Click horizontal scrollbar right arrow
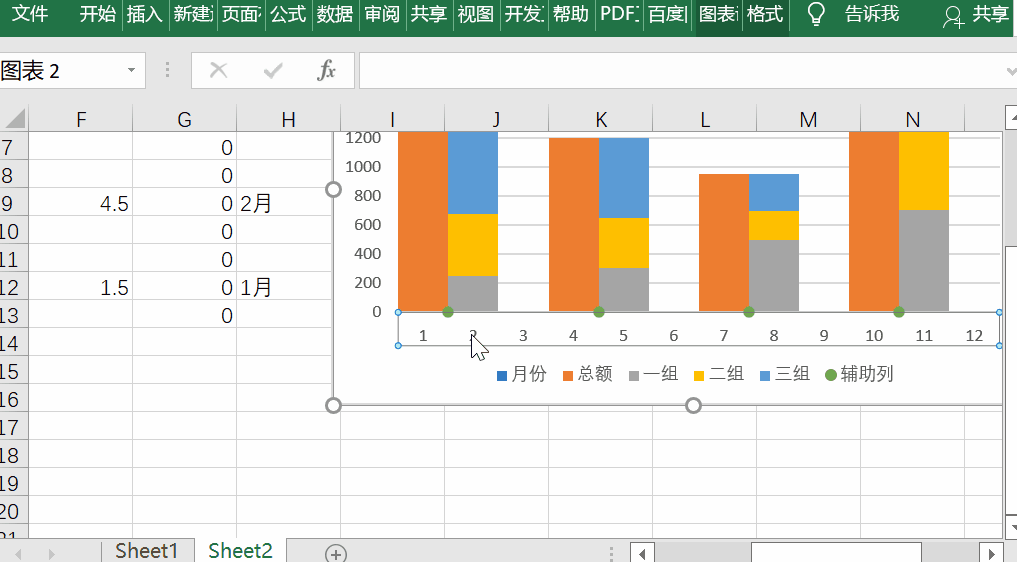Screen dimensions: 1017x562 coord(991,554)
